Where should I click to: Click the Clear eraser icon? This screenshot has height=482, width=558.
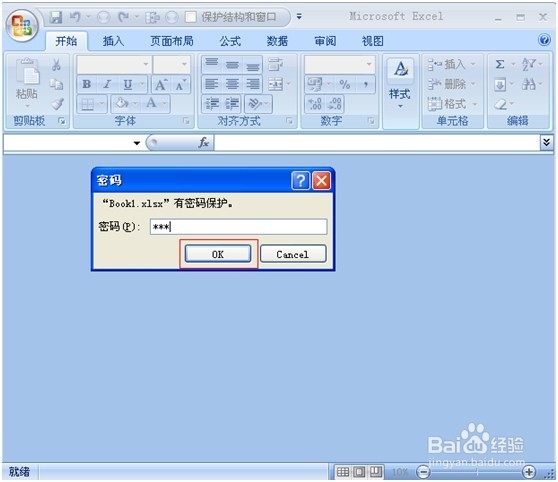pyautogui.click(x=500, y=104)
